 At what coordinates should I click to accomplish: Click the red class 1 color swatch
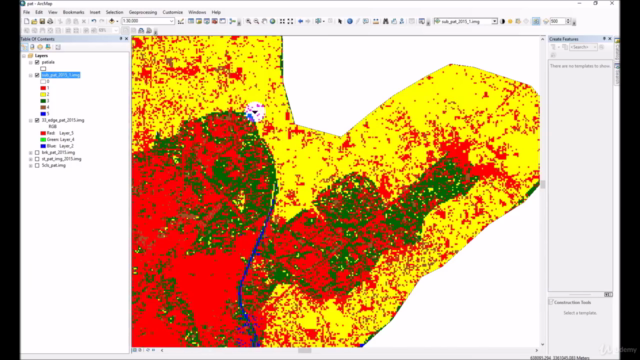coord(43,88)
